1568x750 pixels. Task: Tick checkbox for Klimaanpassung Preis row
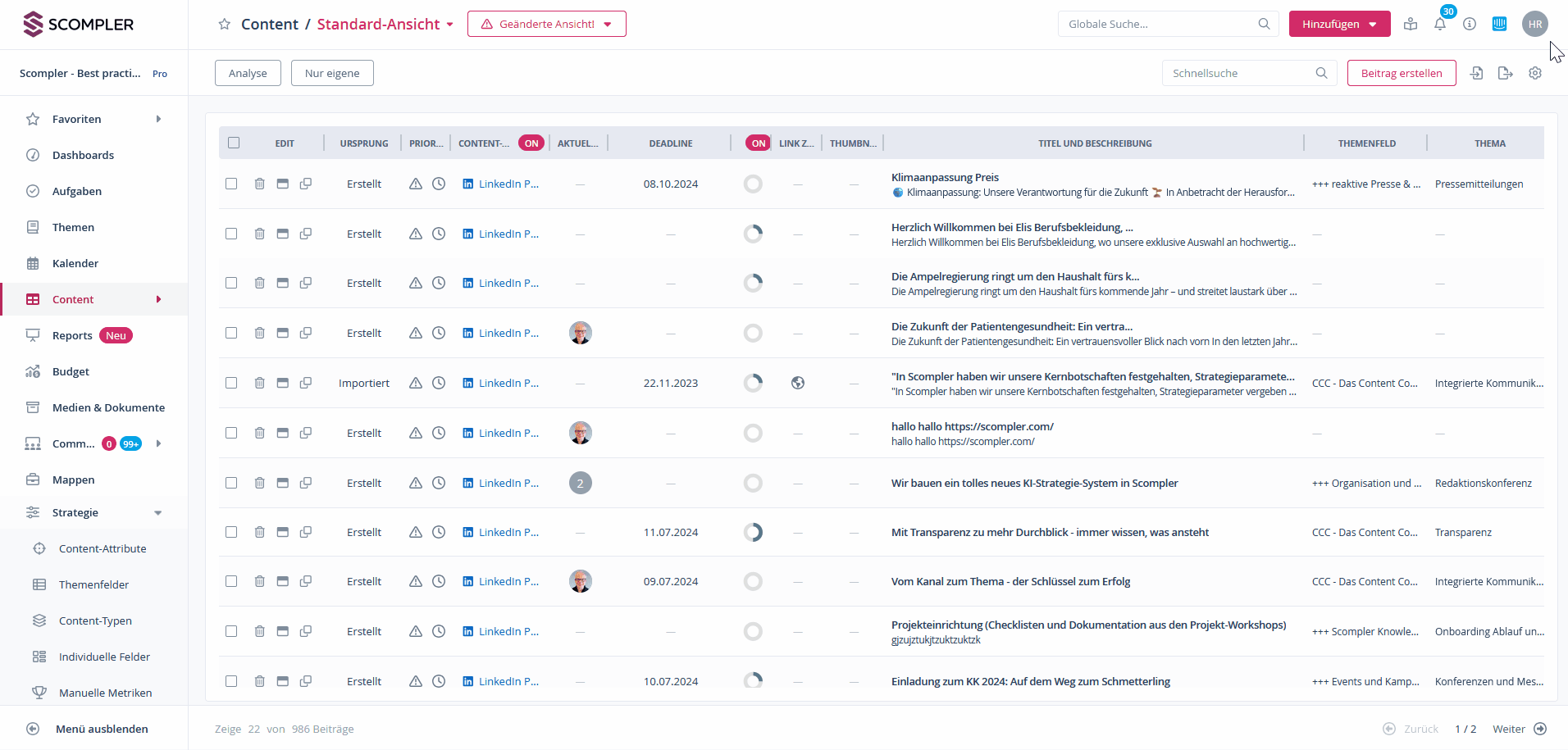coord(231,184)
